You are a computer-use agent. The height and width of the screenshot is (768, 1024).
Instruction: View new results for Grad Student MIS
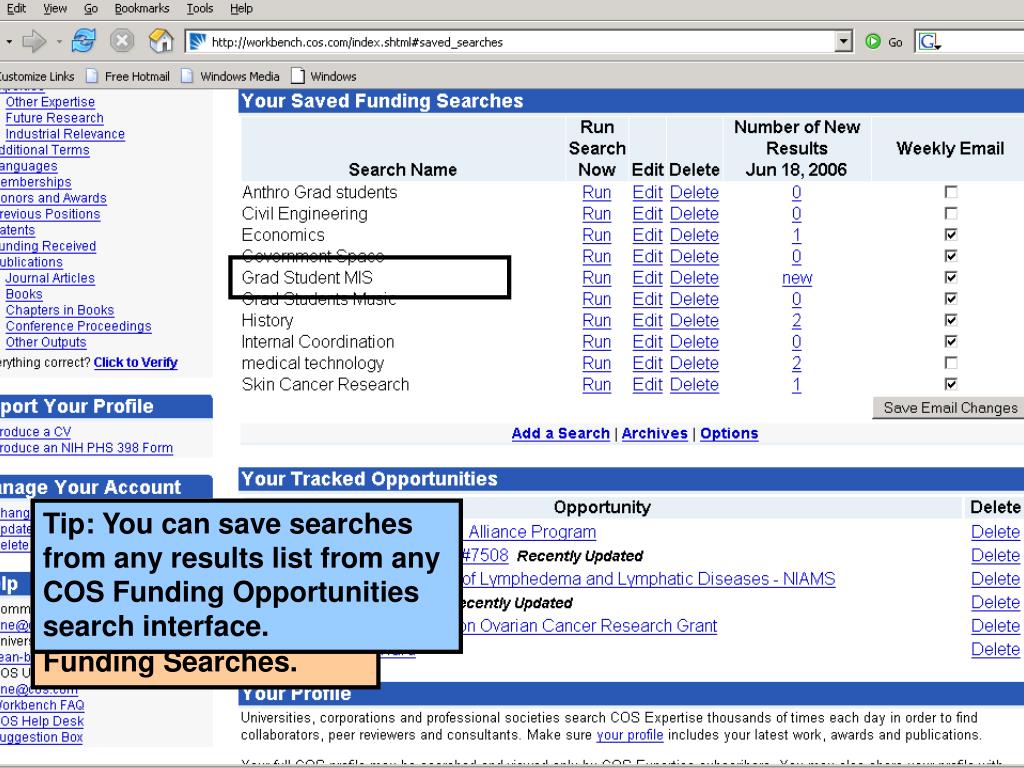point(797,278)
